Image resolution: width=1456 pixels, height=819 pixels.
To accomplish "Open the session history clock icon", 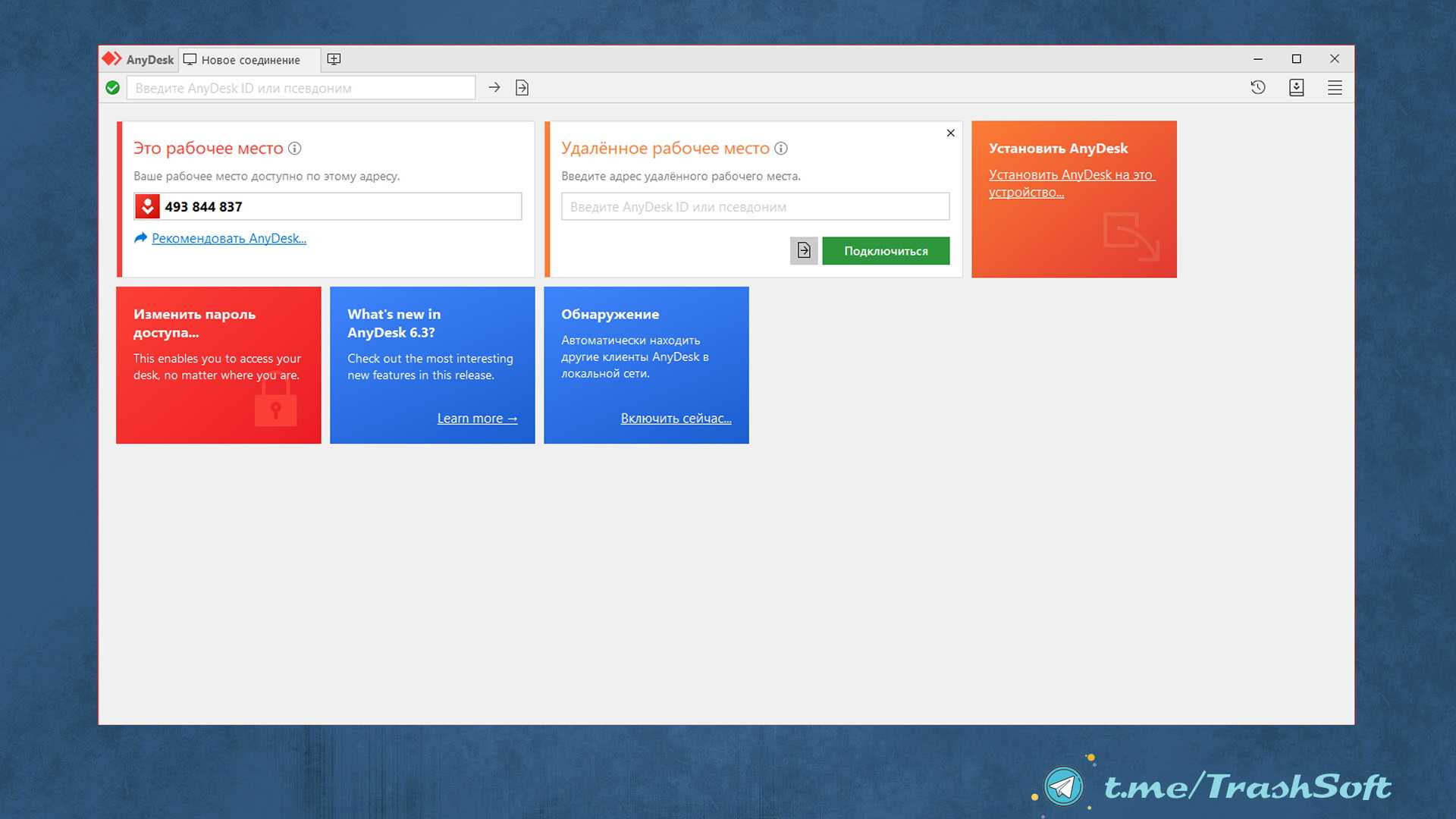I will [x=1258, y=88].
